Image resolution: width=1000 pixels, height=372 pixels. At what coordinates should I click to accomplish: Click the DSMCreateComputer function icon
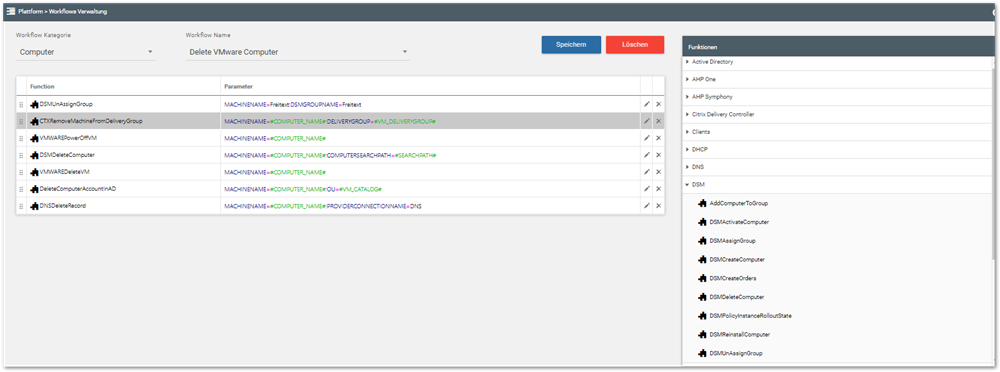click(x=703, y=260)
